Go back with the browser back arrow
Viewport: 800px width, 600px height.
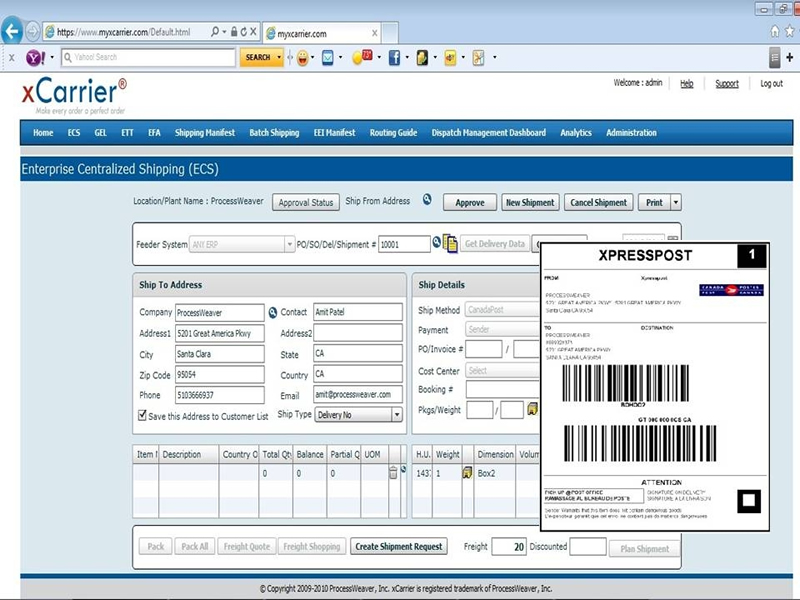(x=11, y=32)
